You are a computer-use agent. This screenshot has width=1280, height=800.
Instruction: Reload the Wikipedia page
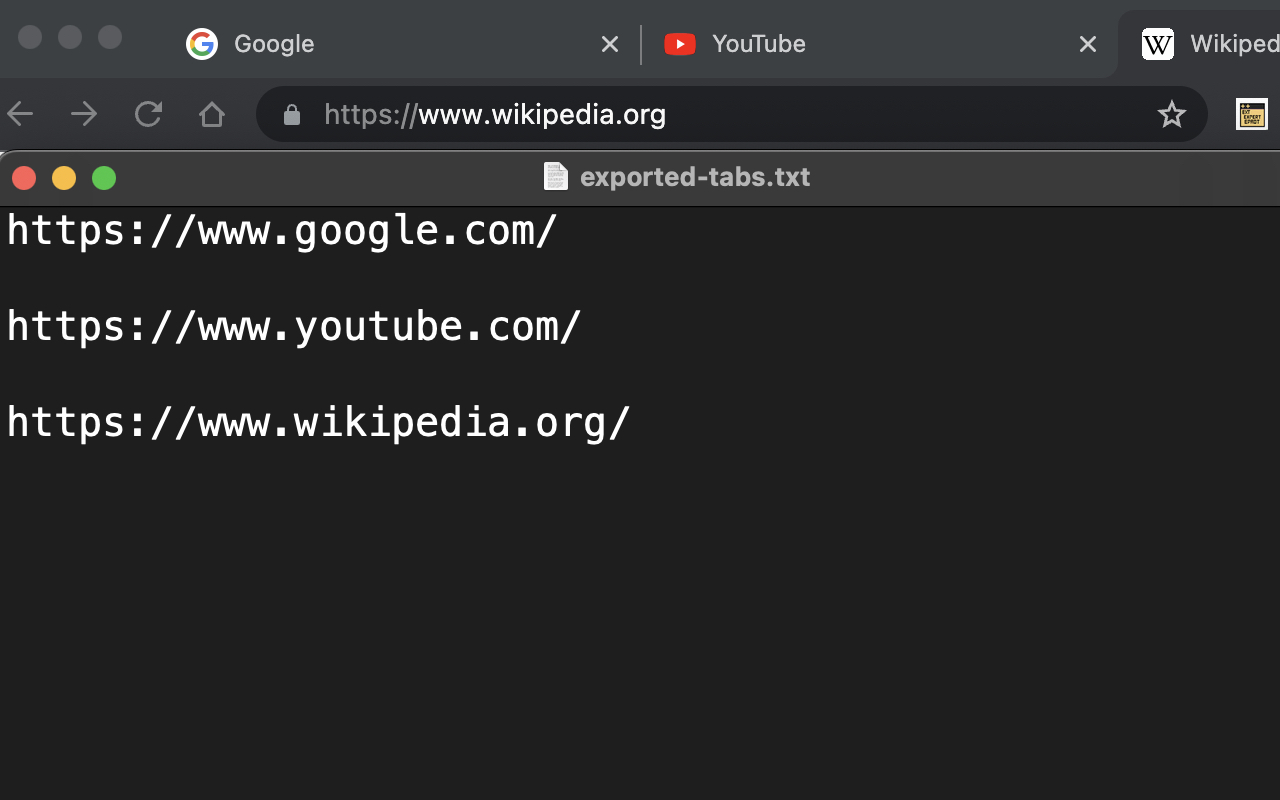(148, 114)
